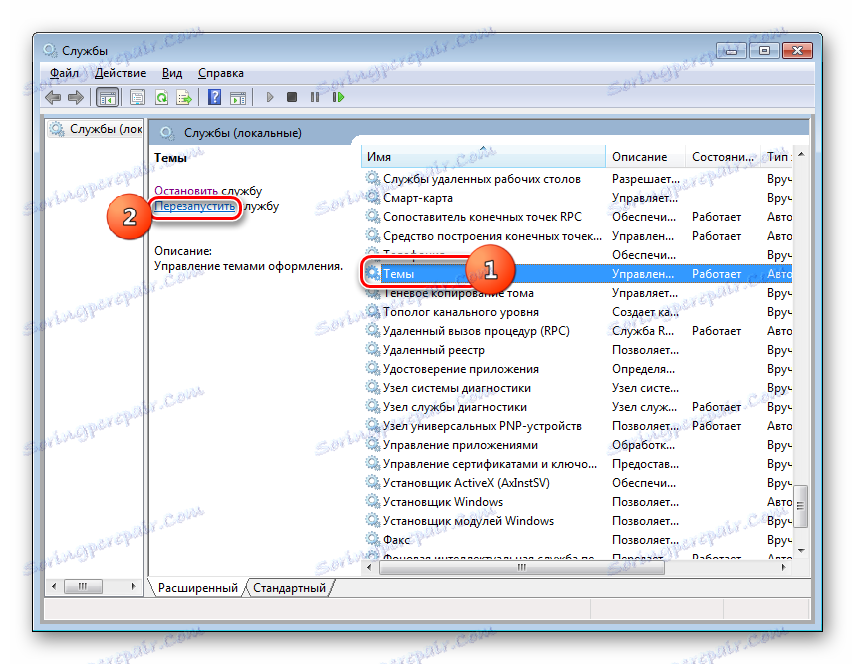The width and height of the screenshot is (855, 664).
Task: Sort by the Имя column header
Action: 484,157
